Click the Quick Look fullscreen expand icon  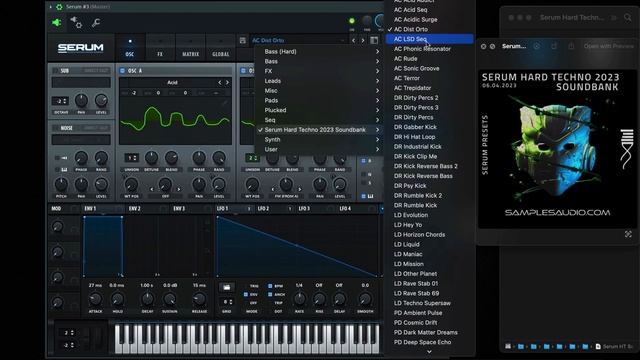(628, 234)
